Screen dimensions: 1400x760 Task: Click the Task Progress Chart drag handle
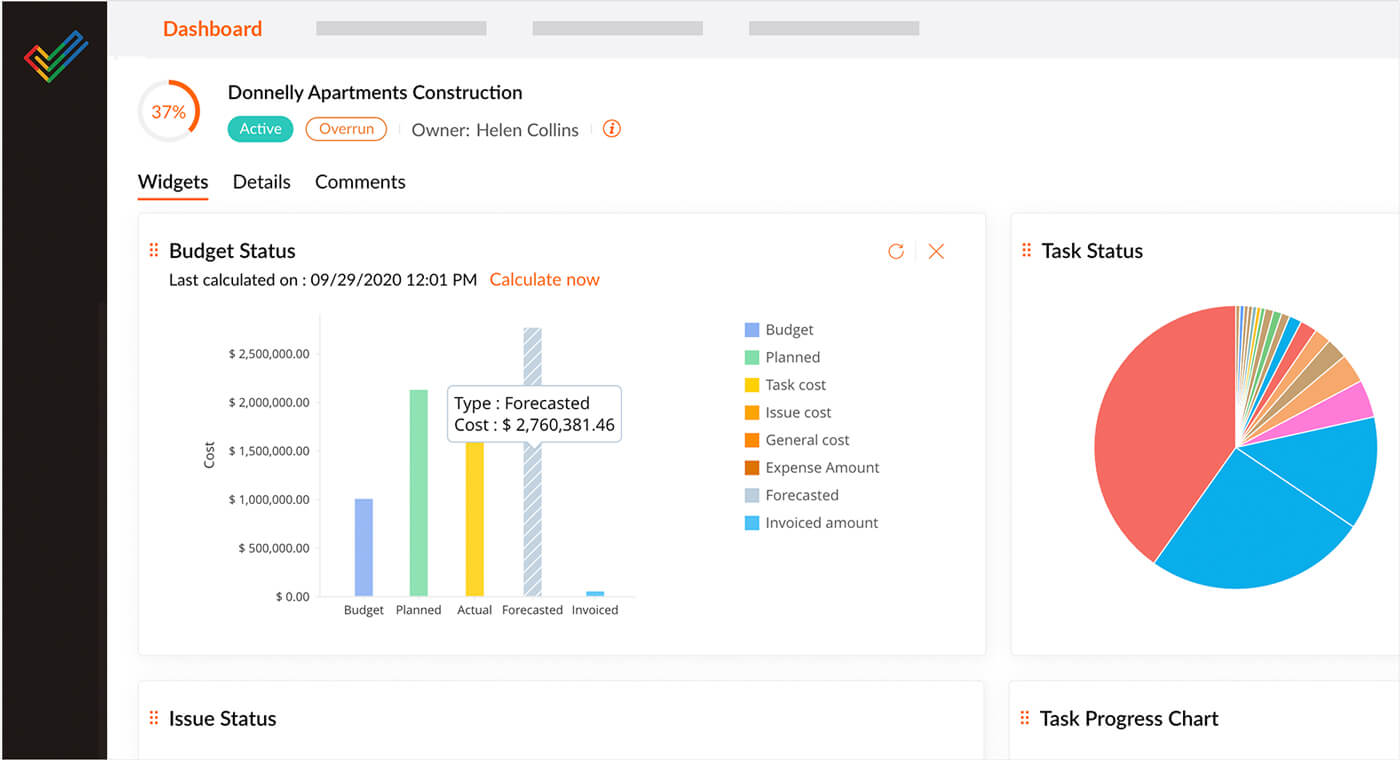point(1025,718)
